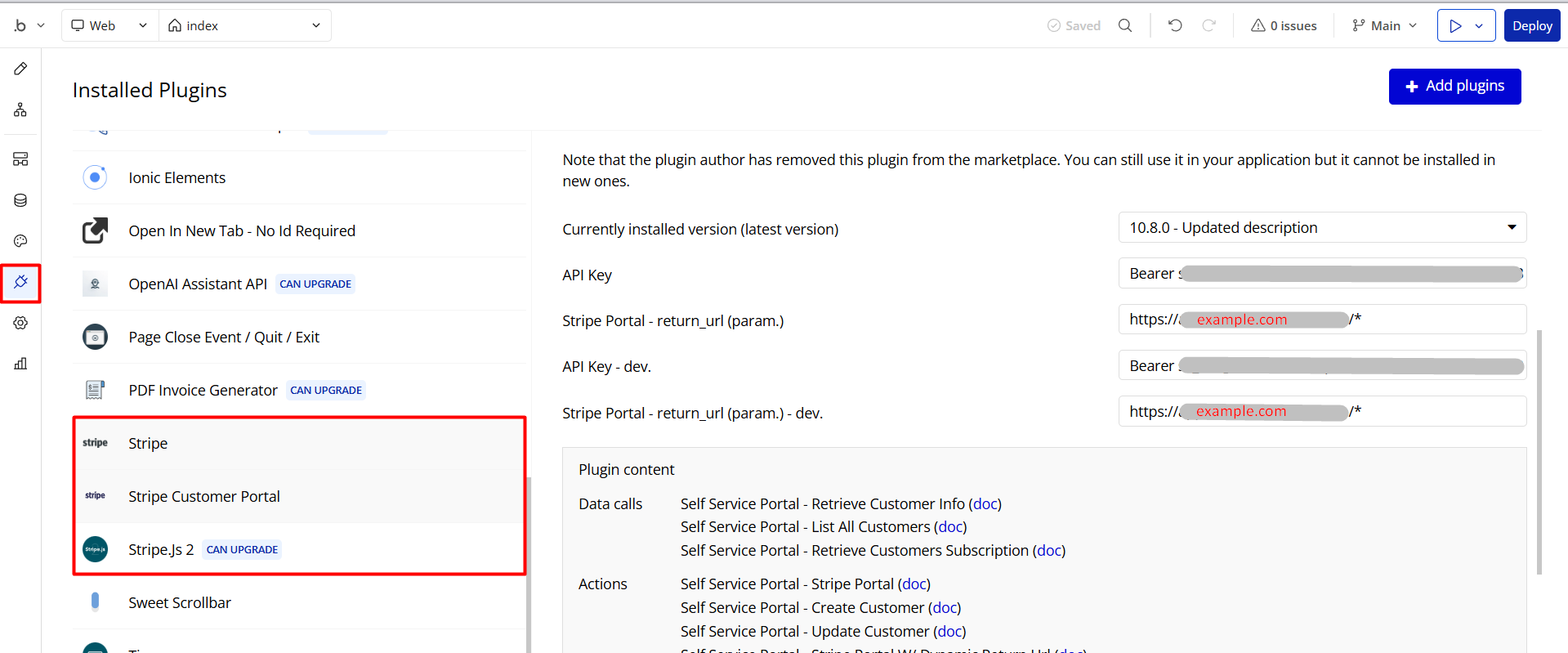1568x653 pixels.
Task: Open the Logs chart icon
Action: click(20, 364)
